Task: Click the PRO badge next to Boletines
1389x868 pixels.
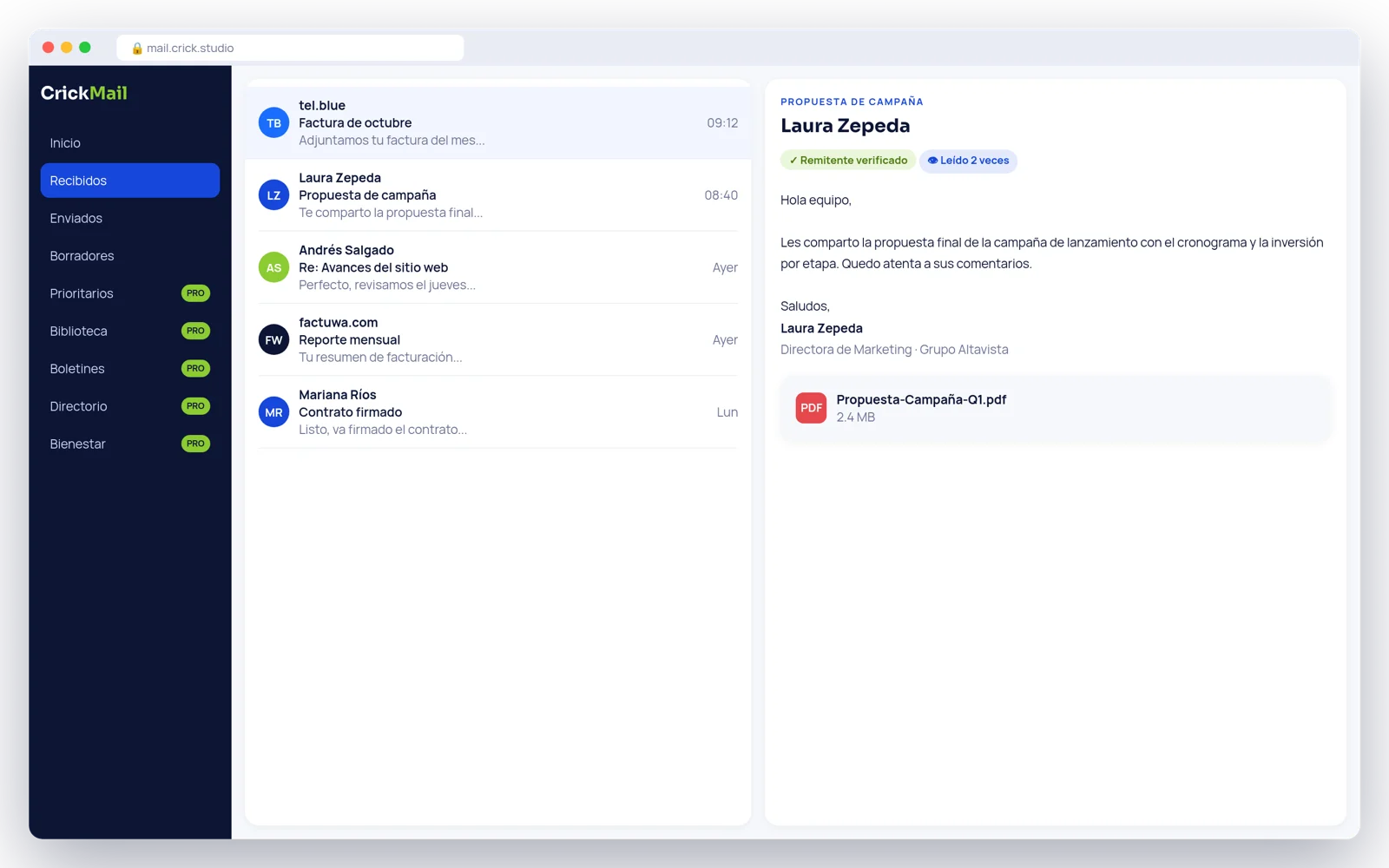Action: (x=195, y=368)
